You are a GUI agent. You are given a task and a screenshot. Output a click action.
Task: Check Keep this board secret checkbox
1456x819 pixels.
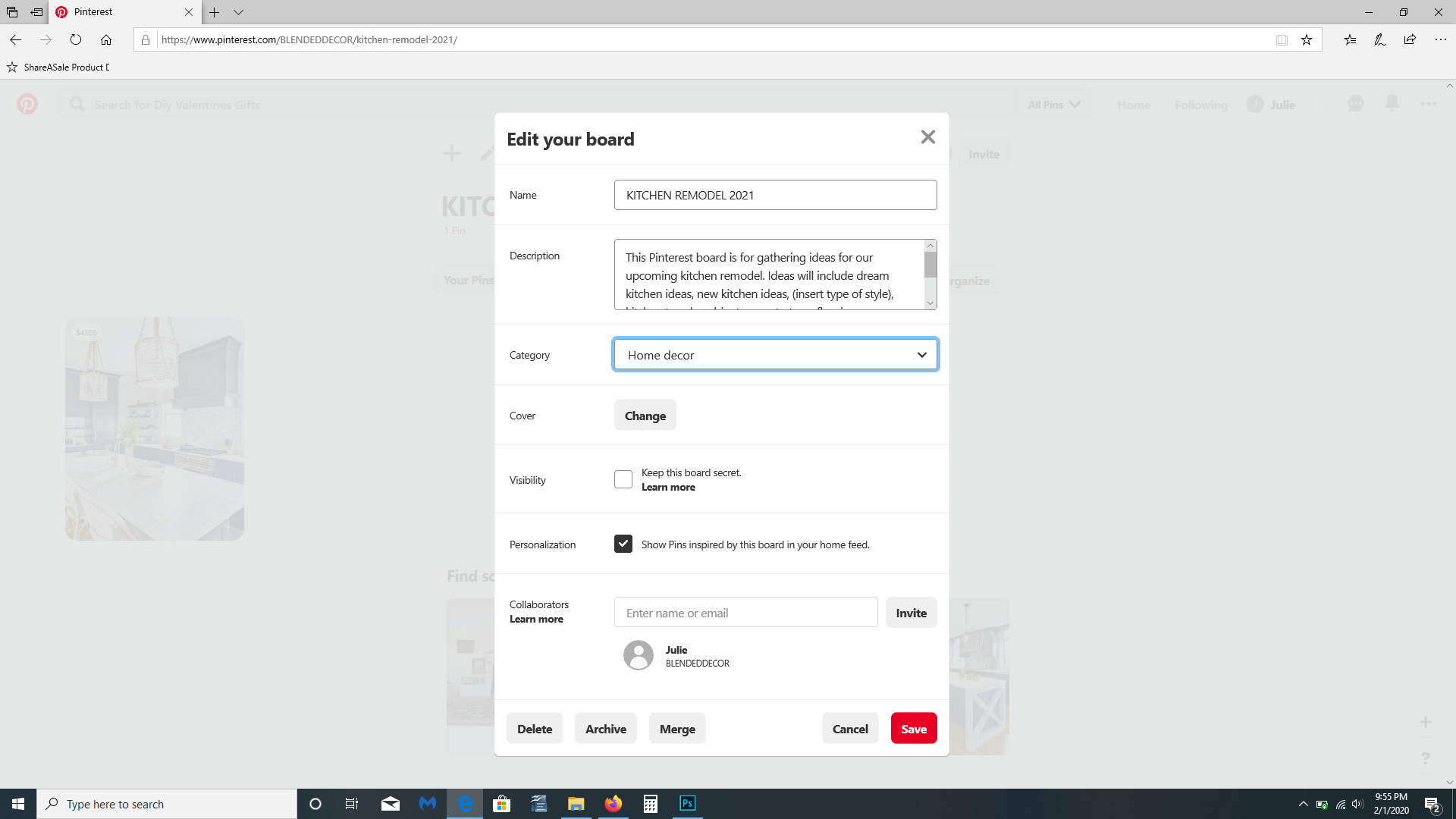623,479
